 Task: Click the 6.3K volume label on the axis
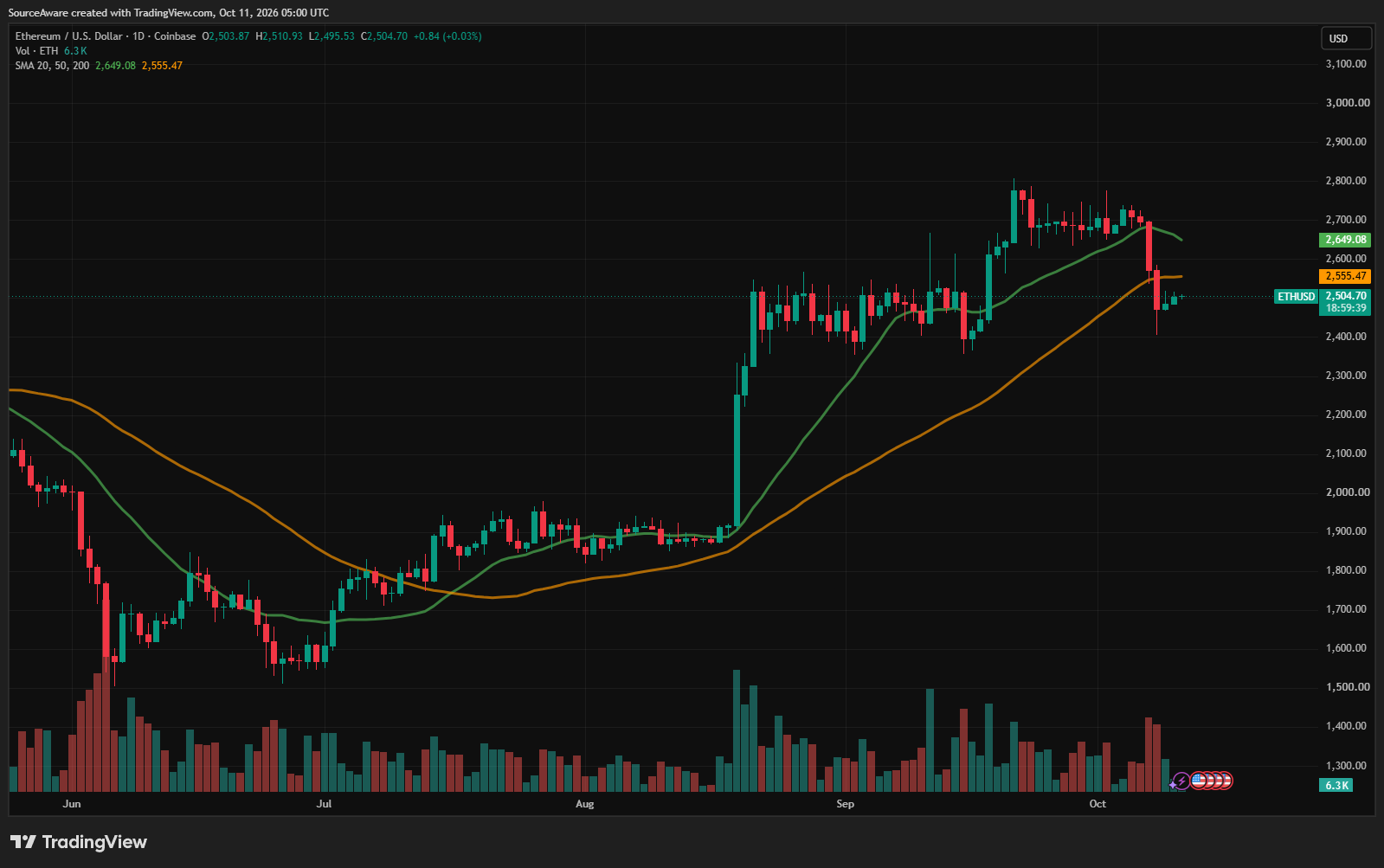coord(1336,786)
